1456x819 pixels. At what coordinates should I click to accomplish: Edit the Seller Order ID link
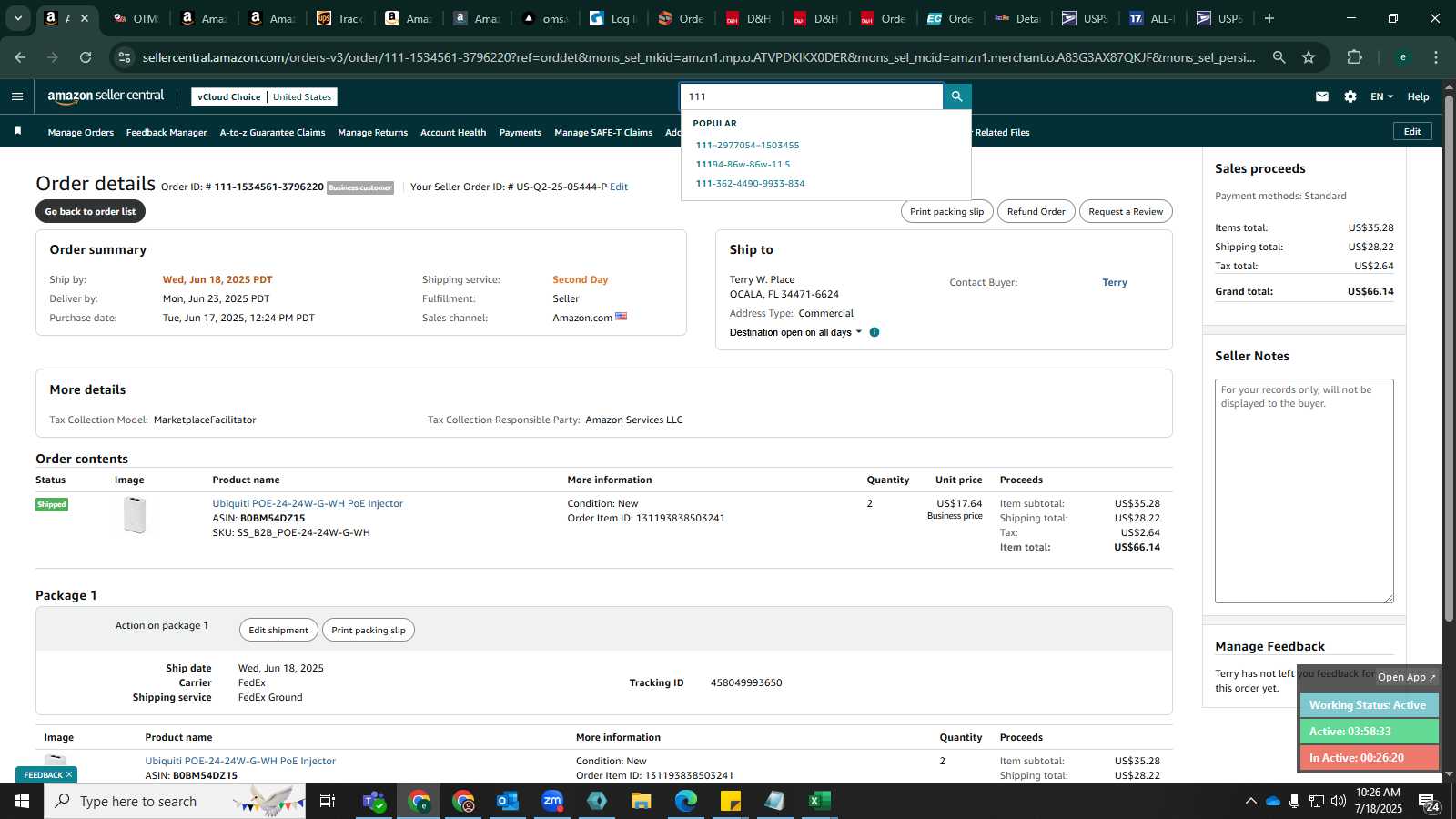coord(619,187)
